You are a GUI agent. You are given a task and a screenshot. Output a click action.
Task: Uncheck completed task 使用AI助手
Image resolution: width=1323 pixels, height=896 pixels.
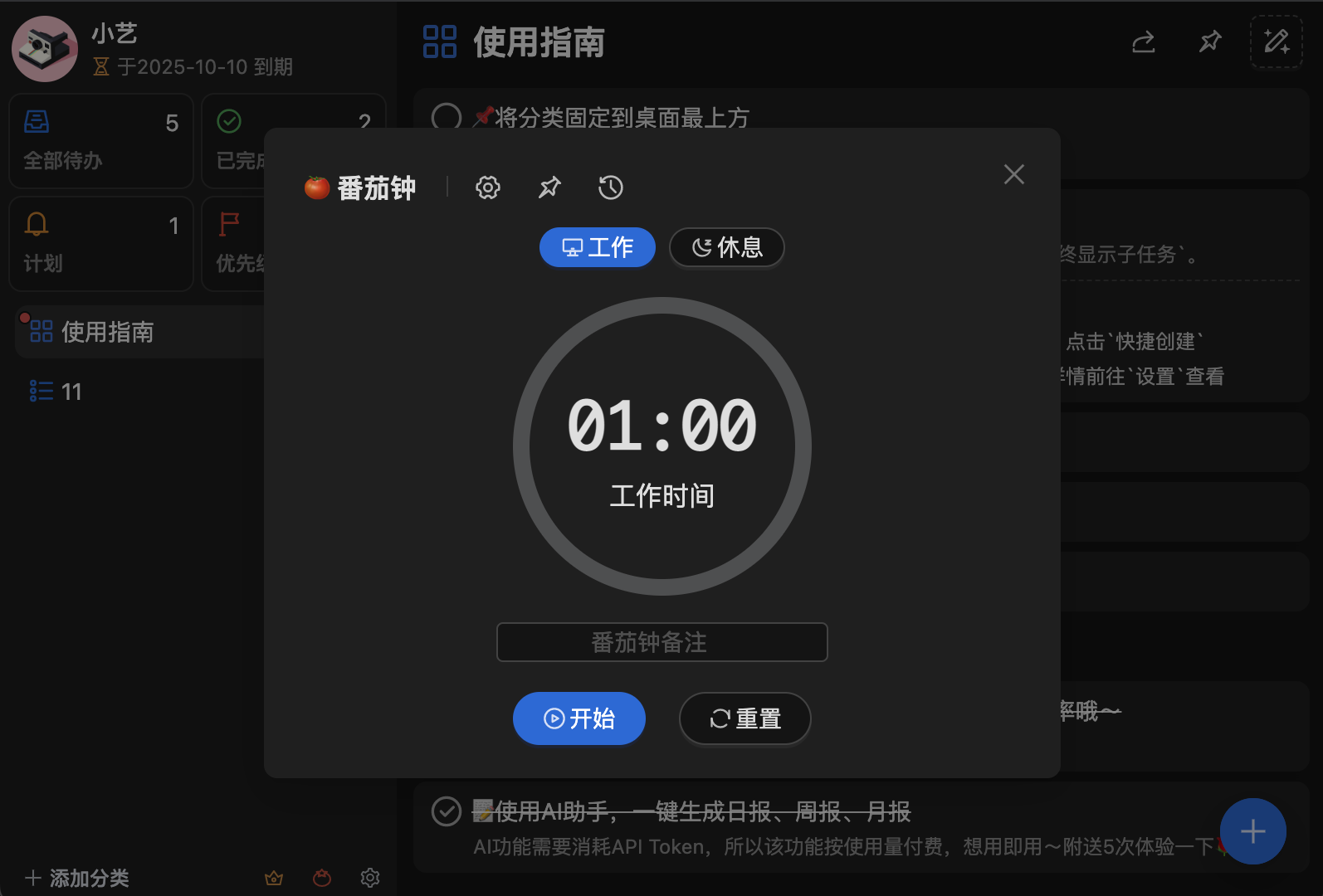(x=447, y=811)
